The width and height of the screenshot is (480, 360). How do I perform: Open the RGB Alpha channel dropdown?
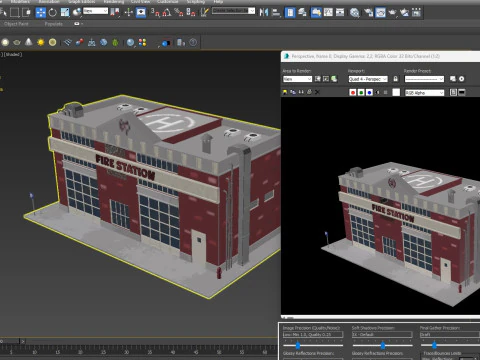(x=425, y=93)
